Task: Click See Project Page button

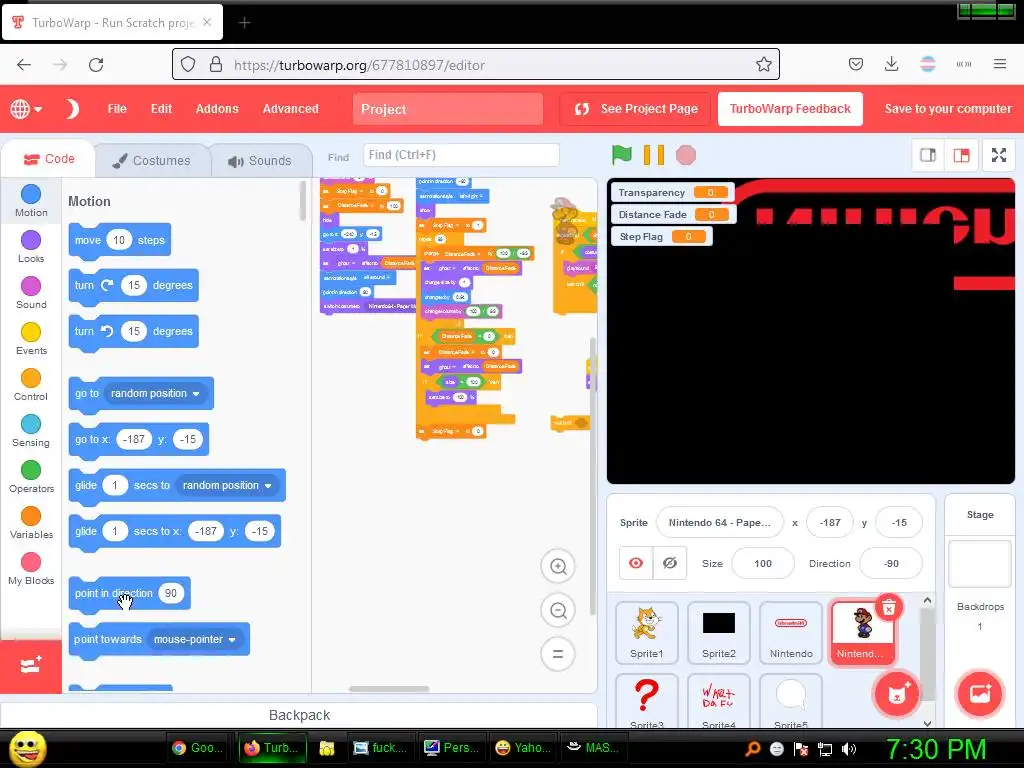Action: [x=637, y=108]
